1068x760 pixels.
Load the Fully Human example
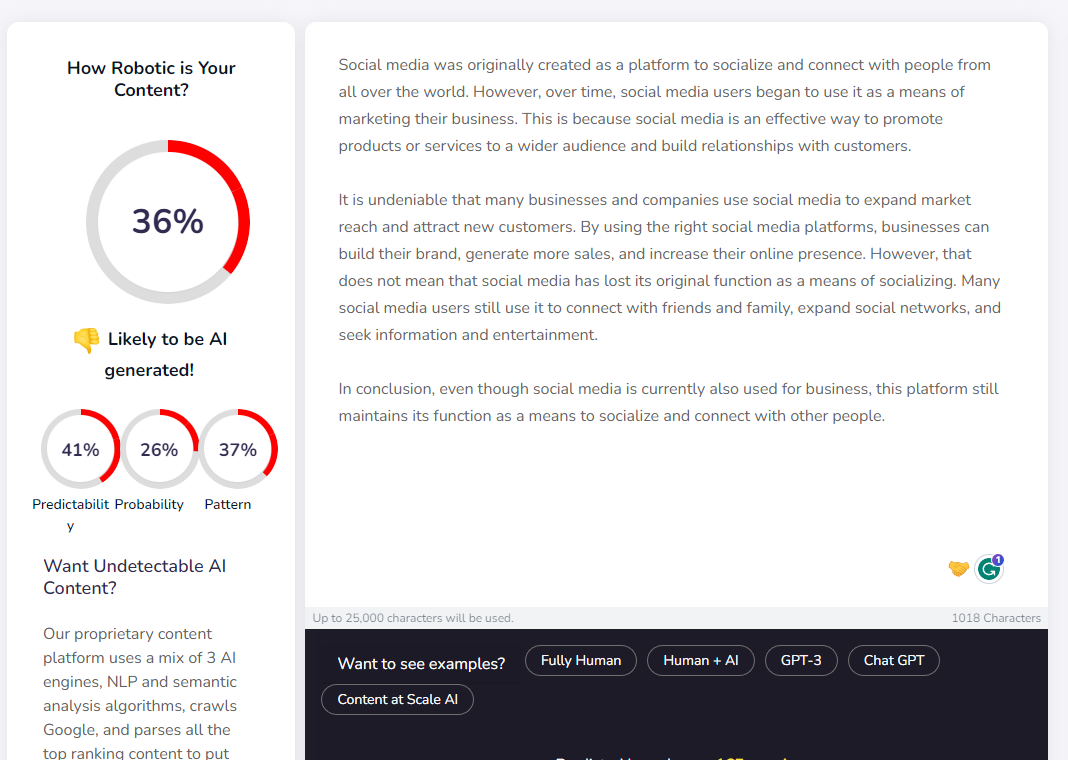click(580, 661)
